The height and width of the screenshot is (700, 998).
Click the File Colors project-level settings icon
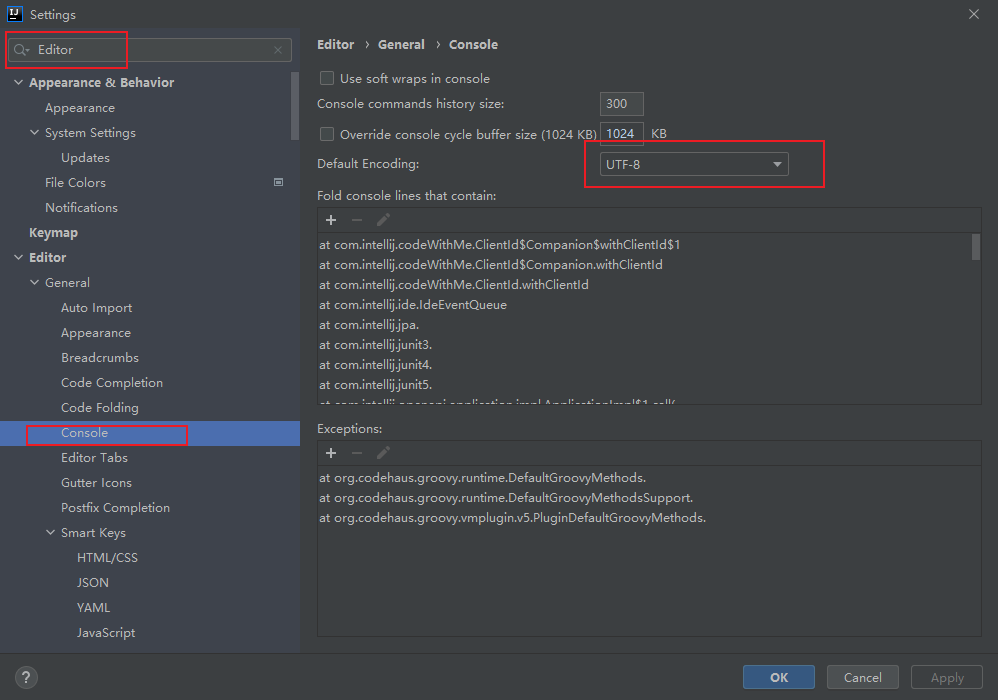click(278, 182)
